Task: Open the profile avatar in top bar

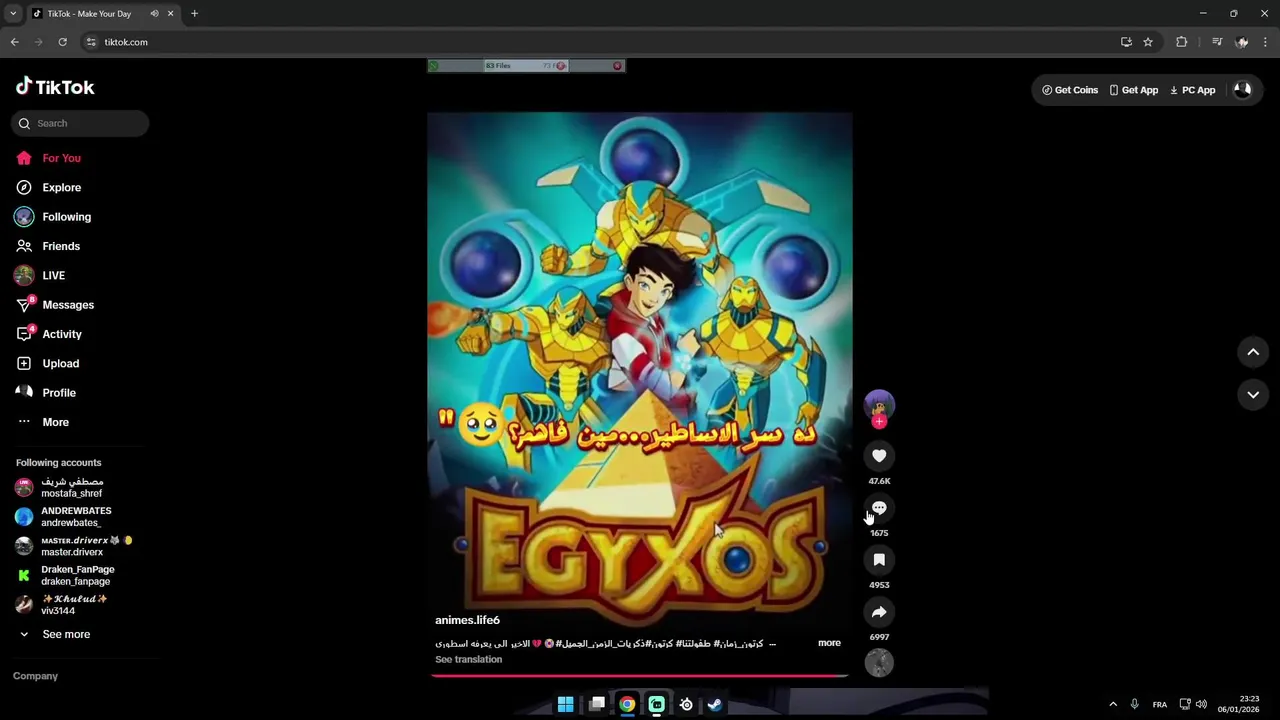Action: (1242, 89)
